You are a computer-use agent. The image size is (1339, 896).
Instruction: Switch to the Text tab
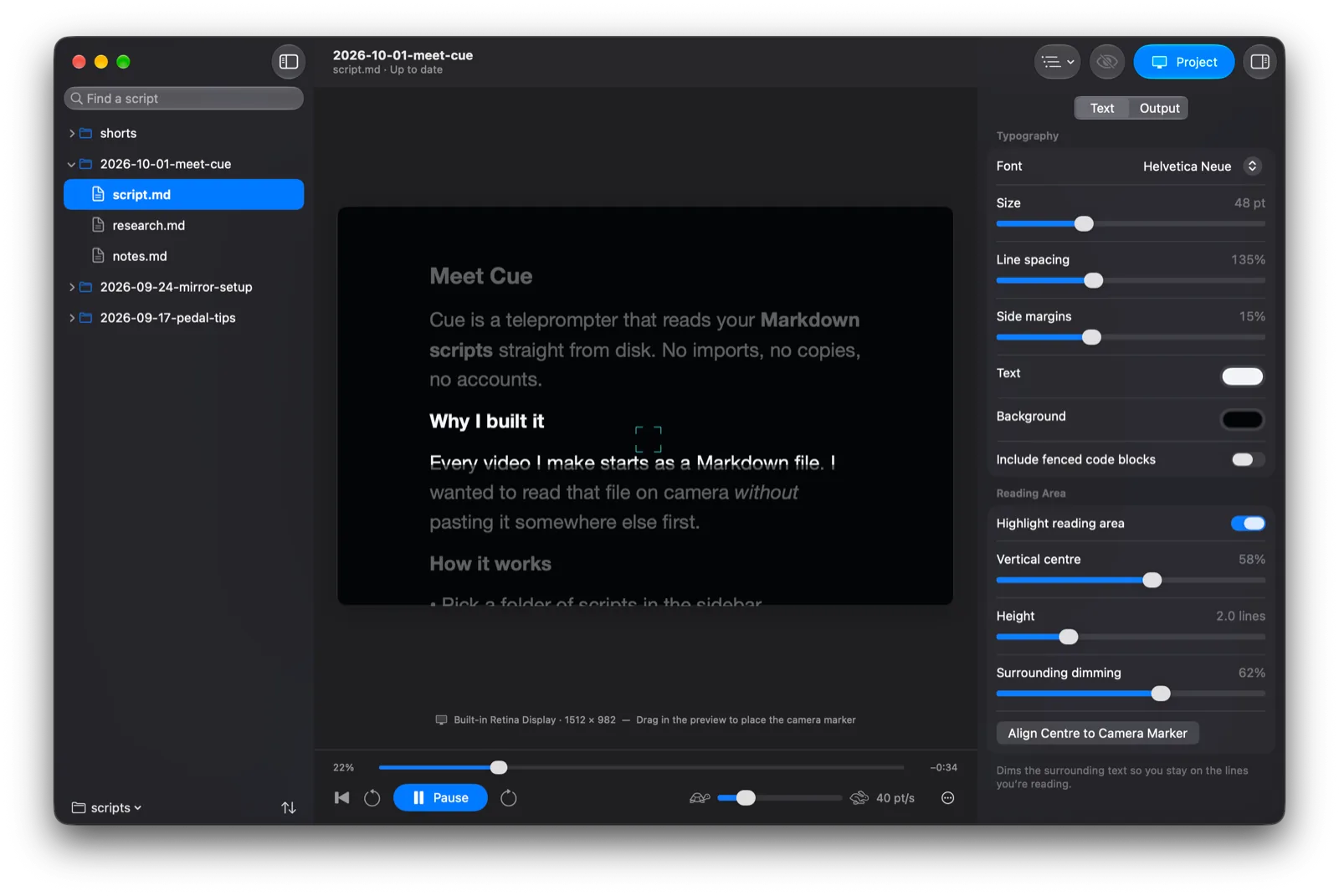[1101, 108]
